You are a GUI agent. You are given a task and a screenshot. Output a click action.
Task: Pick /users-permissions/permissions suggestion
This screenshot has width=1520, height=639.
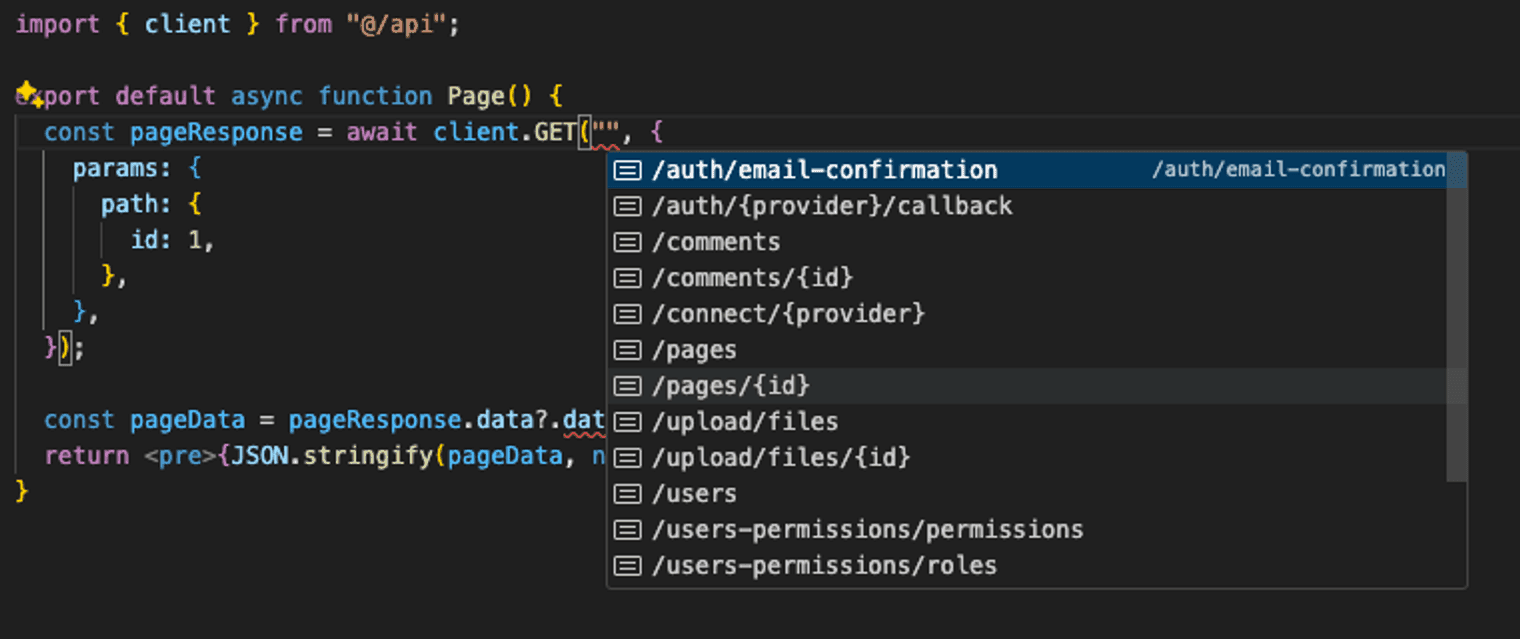[x=1028, y=530]
